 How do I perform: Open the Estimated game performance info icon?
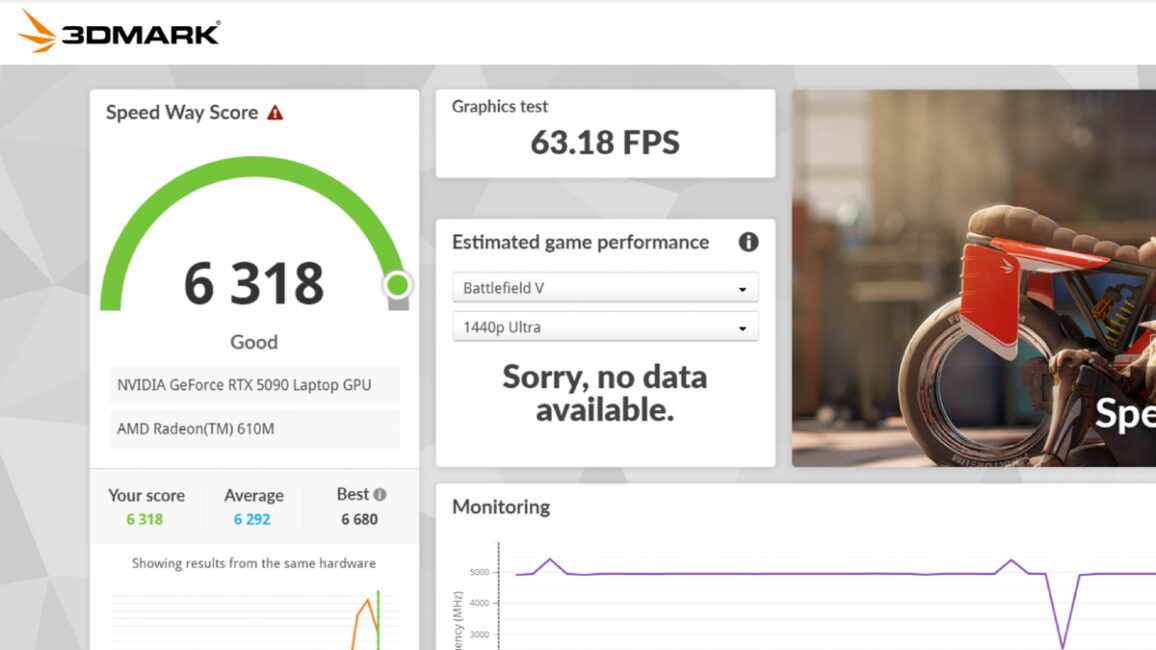pyautogui.click(x=748, y=242)
